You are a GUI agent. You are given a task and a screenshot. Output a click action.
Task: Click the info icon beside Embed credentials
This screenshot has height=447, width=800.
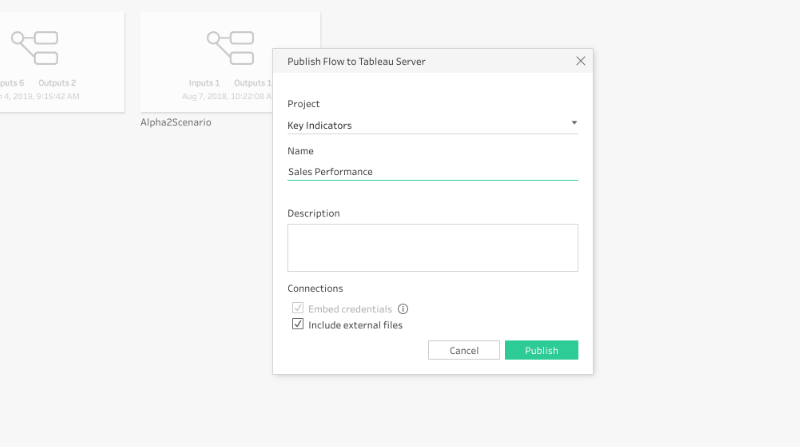(403, 309)
